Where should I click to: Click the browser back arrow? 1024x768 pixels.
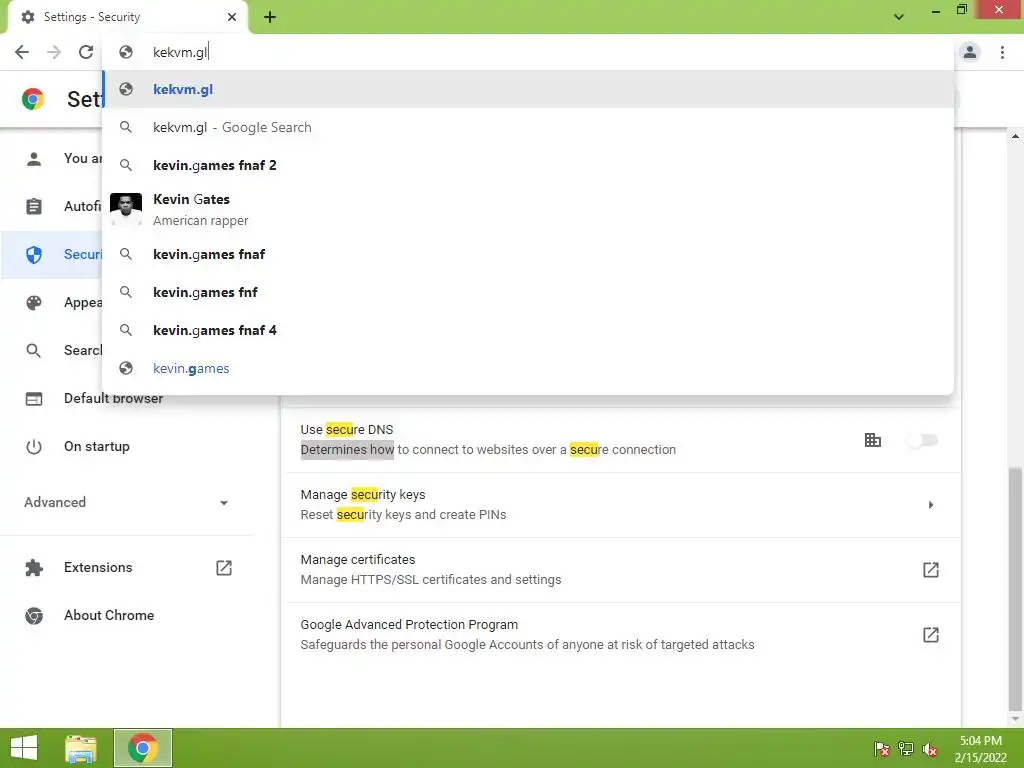tap(22, 52)
